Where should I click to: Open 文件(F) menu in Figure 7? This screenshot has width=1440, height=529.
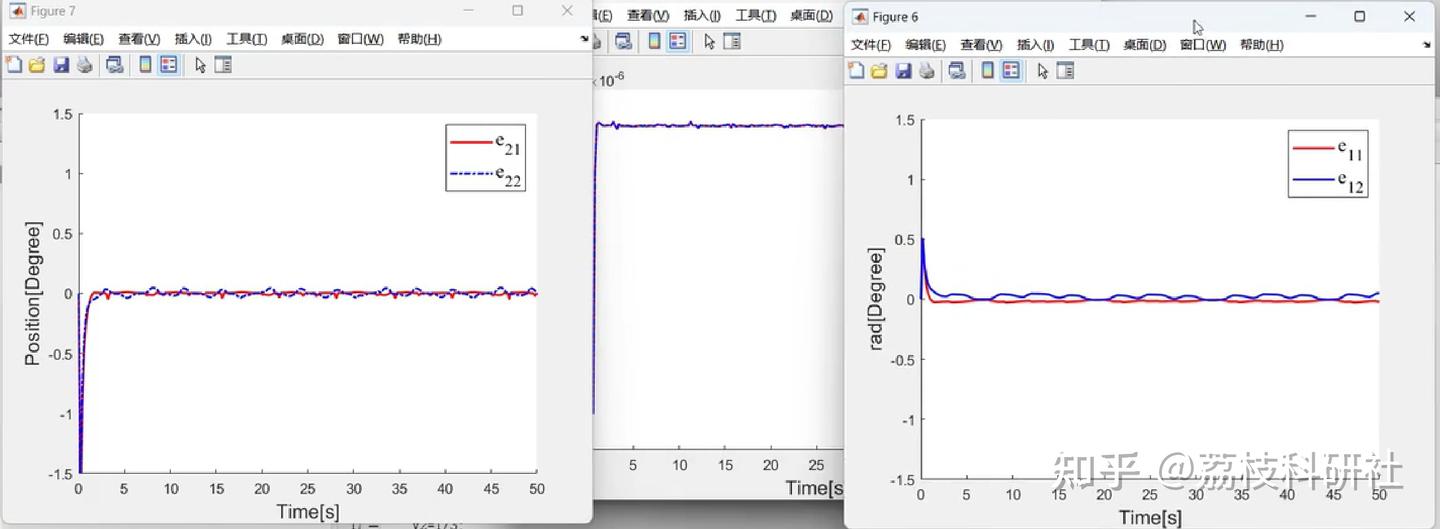[29, 39]
